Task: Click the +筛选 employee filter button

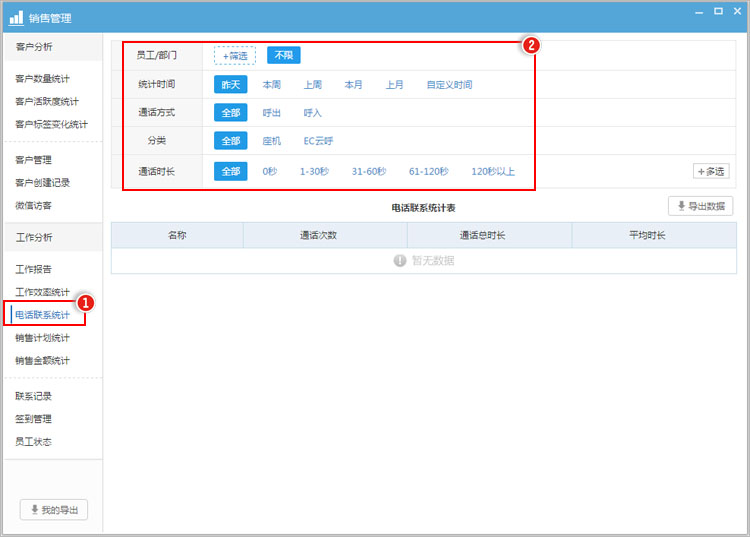Action: click(x=235, y=55)
